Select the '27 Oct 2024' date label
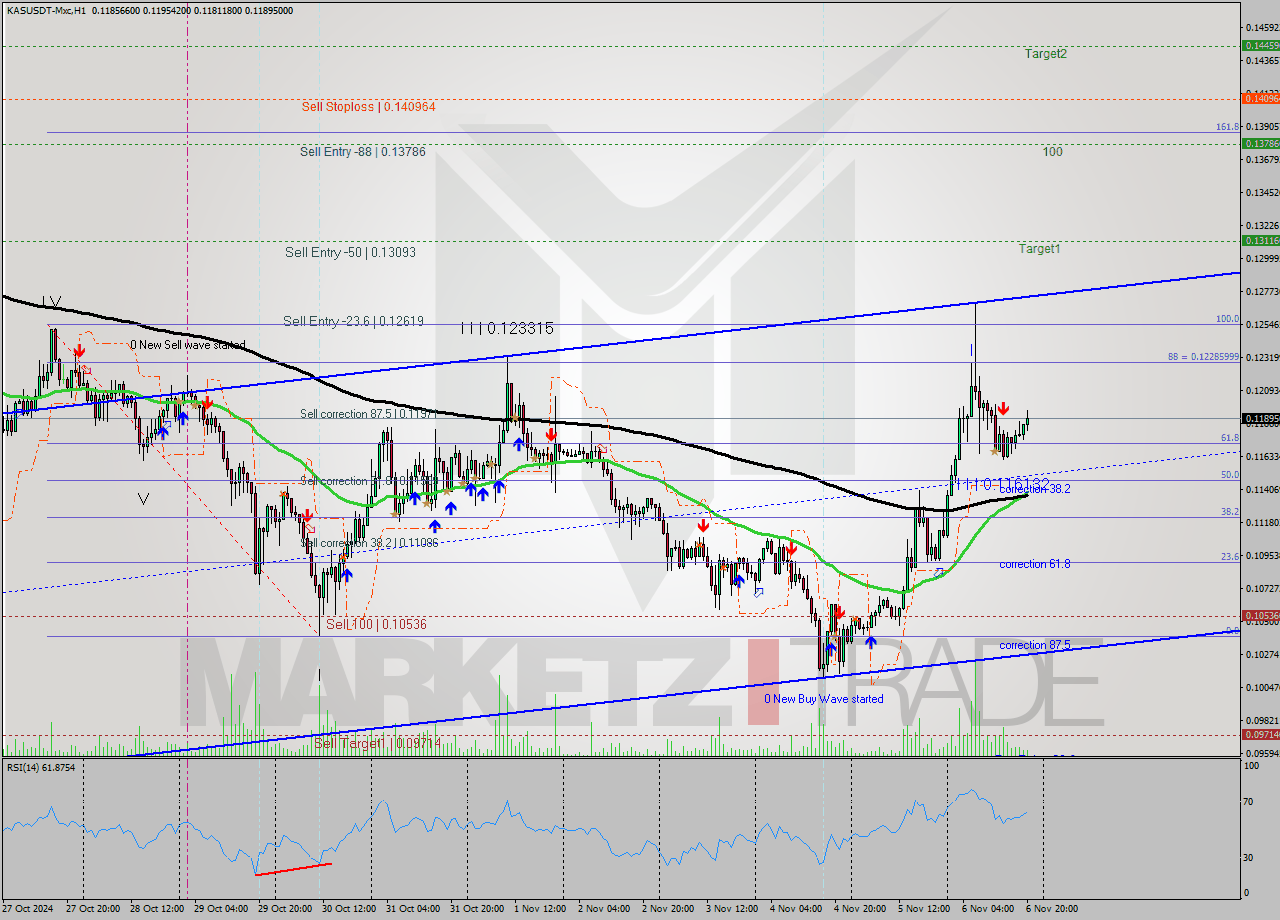This screenshot has height=920, width=1280. tap(27, 909)
